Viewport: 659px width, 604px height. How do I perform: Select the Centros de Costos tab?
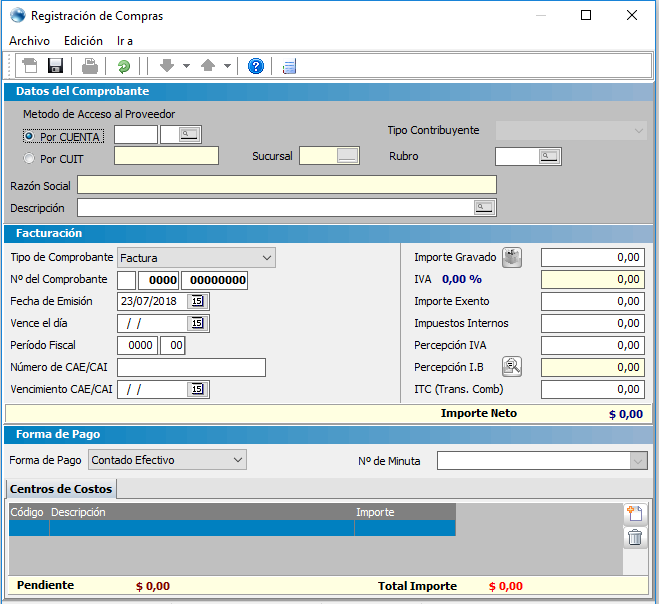click(x=60, y=488)
